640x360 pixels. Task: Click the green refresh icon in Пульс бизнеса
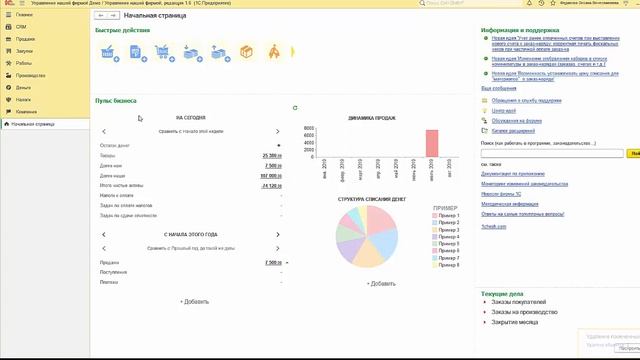(295, 108)
